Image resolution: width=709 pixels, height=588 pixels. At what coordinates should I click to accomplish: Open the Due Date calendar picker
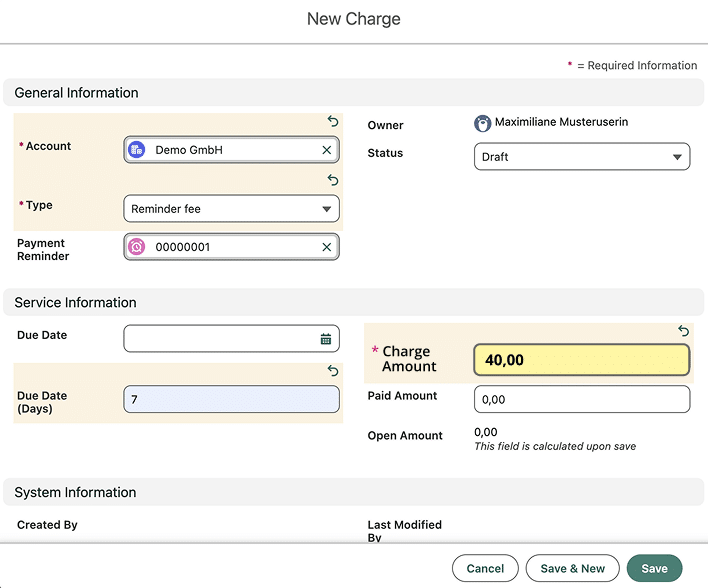point(326,339)
